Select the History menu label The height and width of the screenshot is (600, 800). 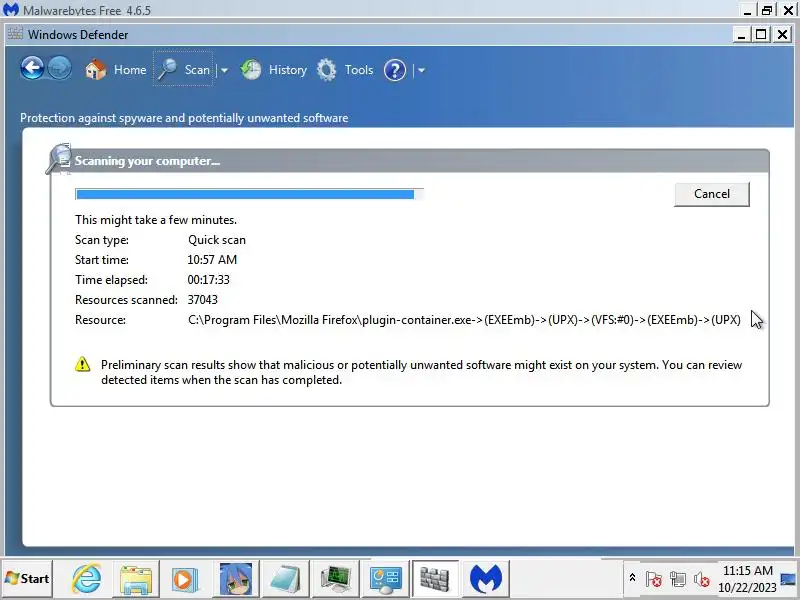pyautogui.click(x=288, y=70)
